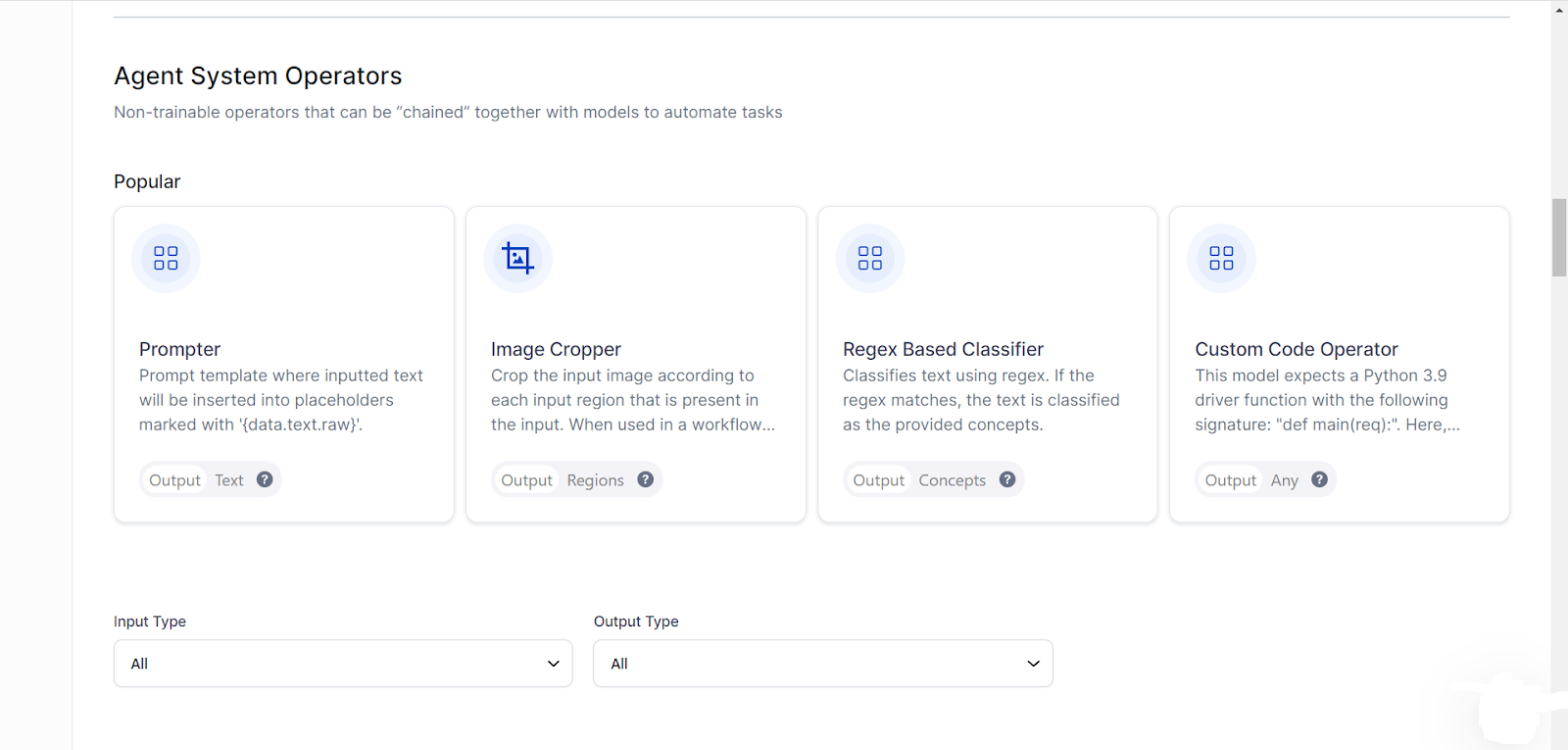Click the Image Cropper crop icon

pyautogui.click(x=517, y=258)
